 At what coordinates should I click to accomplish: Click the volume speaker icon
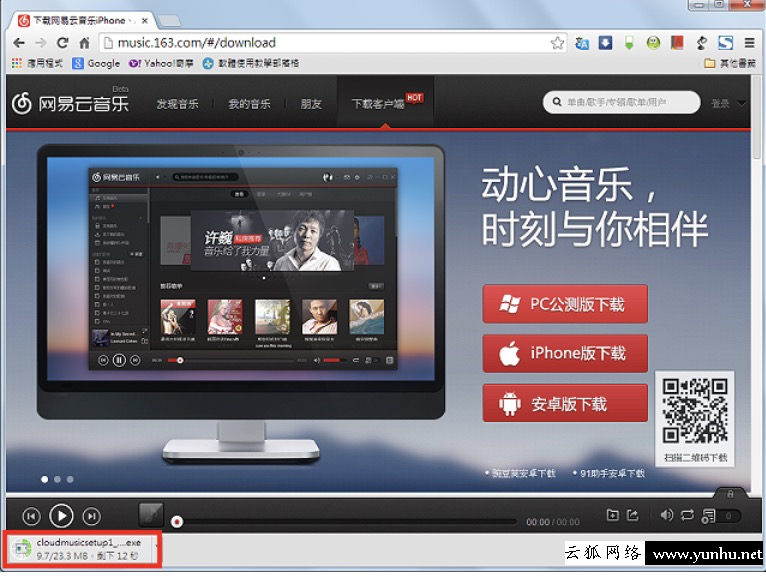666,515
